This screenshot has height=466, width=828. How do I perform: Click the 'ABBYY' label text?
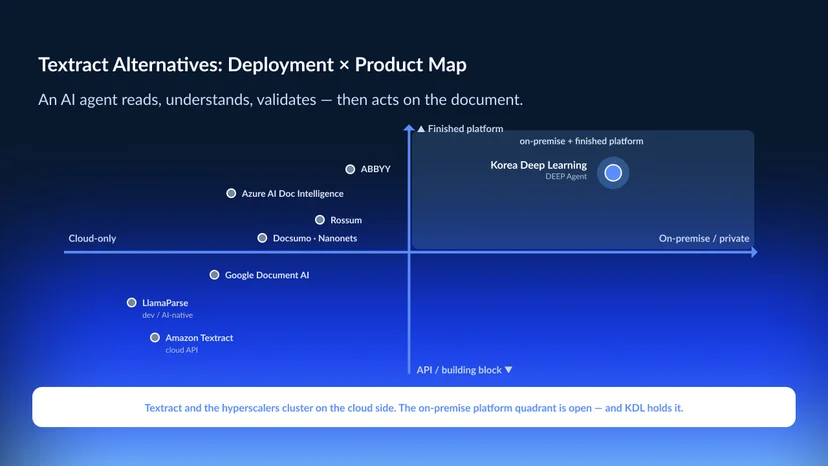point(375,169)
